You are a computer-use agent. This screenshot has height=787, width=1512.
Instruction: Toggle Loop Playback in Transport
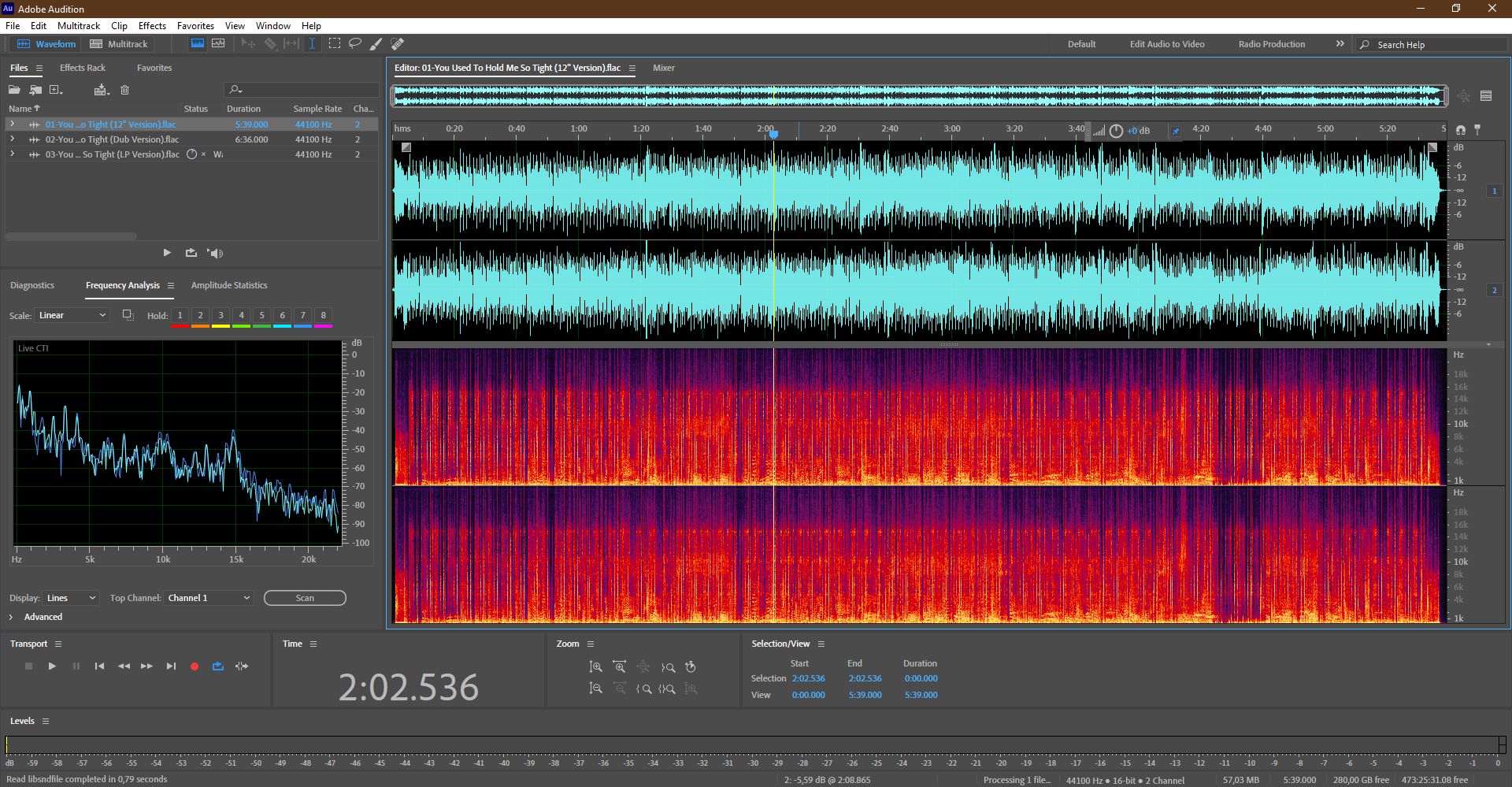click(x=218, y=666)
